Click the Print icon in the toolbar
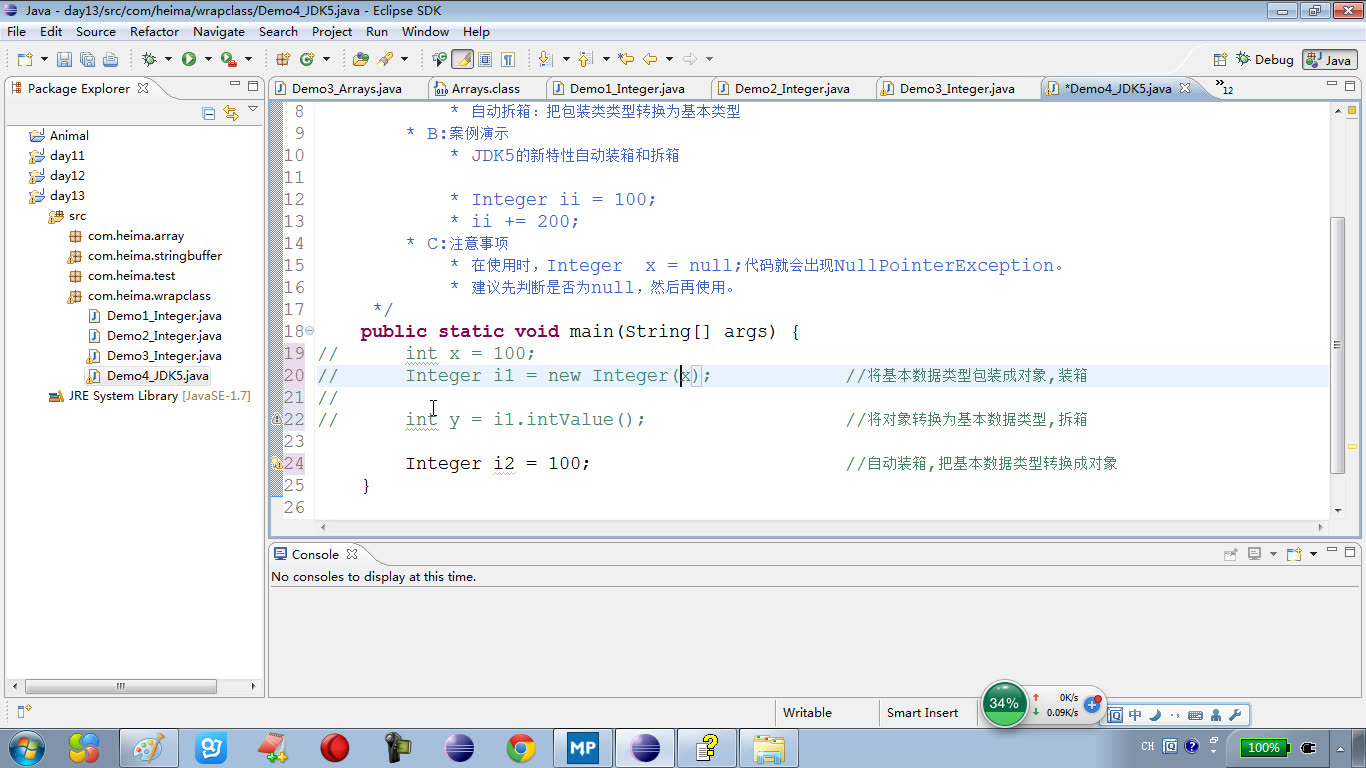Screen dimensions: 1366x768 coord(110,60)
